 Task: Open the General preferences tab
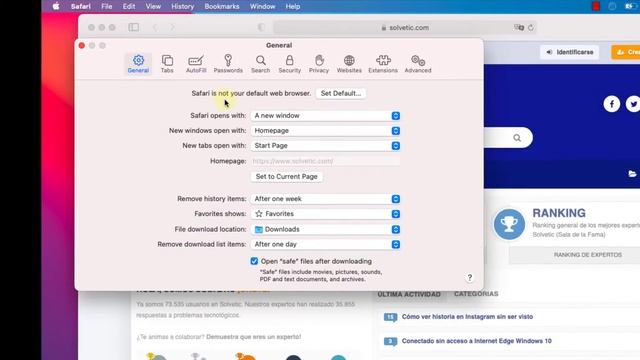(x=138, y=64)
